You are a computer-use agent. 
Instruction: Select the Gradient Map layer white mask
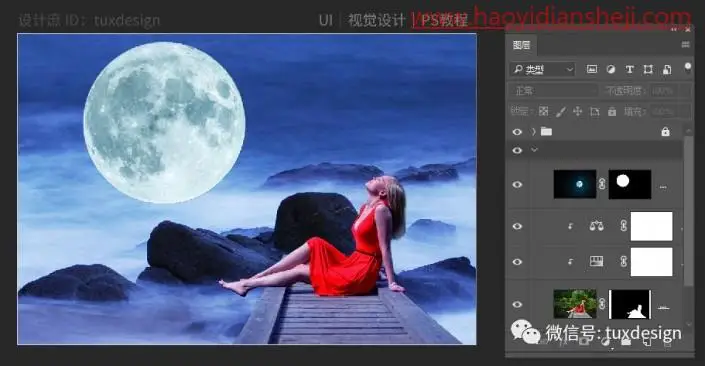[651, 261]
